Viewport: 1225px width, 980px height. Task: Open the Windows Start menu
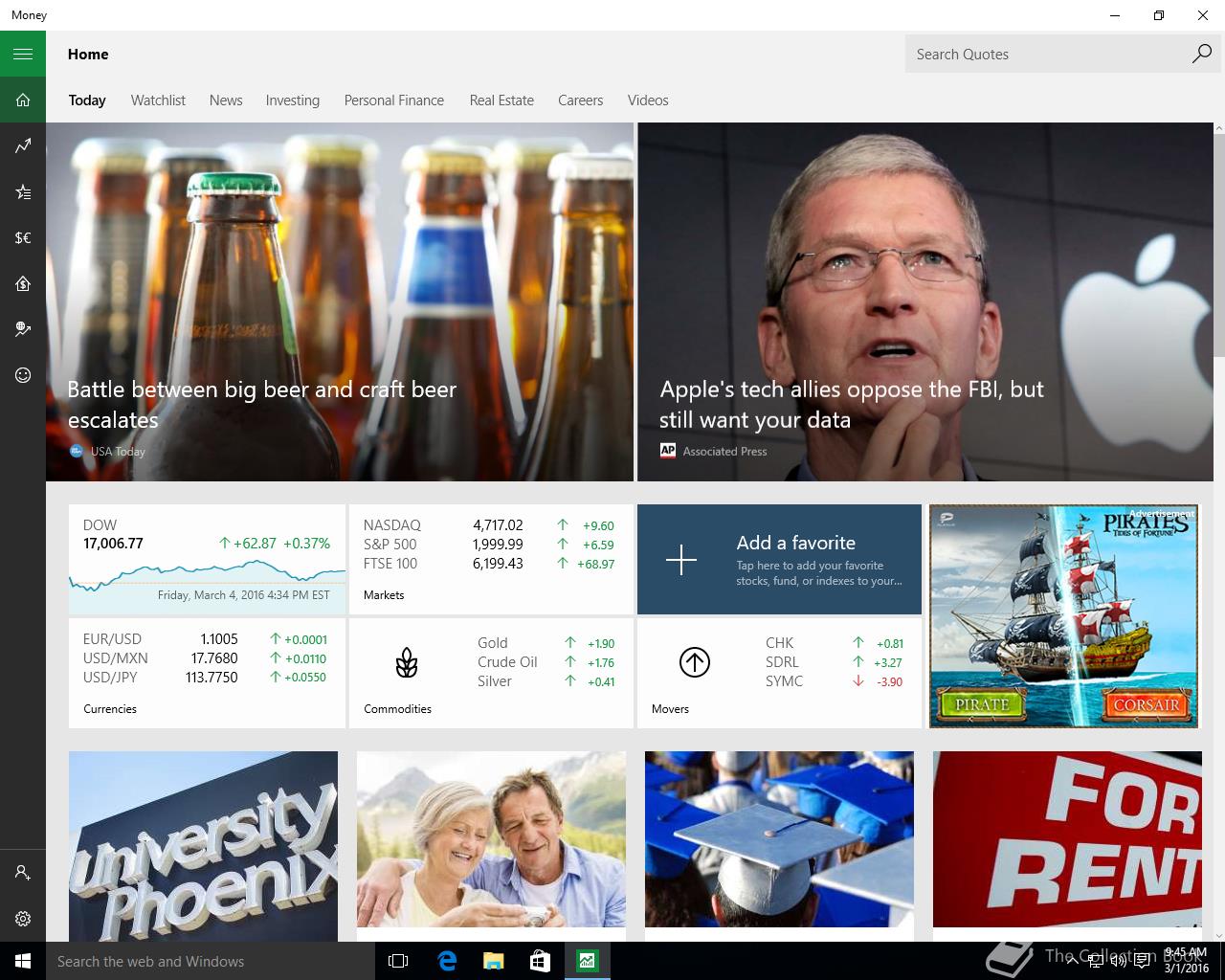click(23, 961)
